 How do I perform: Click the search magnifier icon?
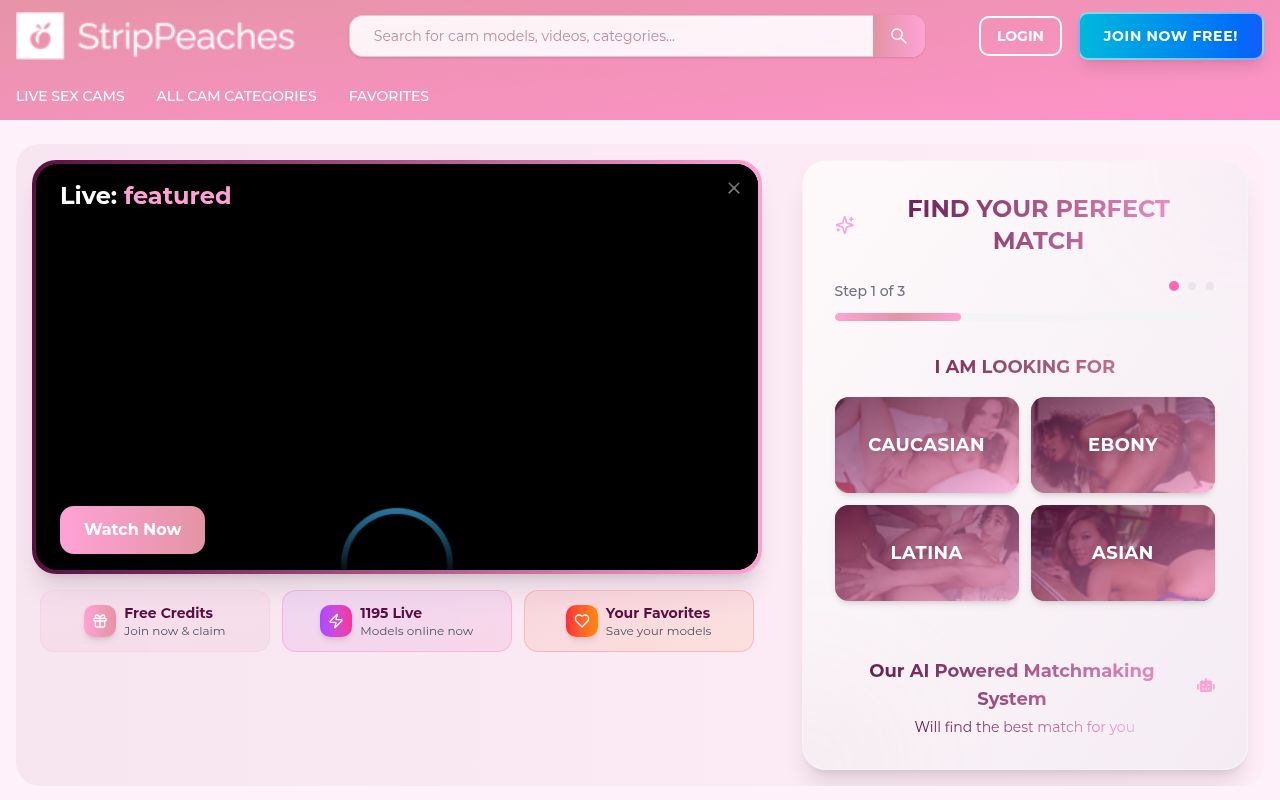pos(897,36)
